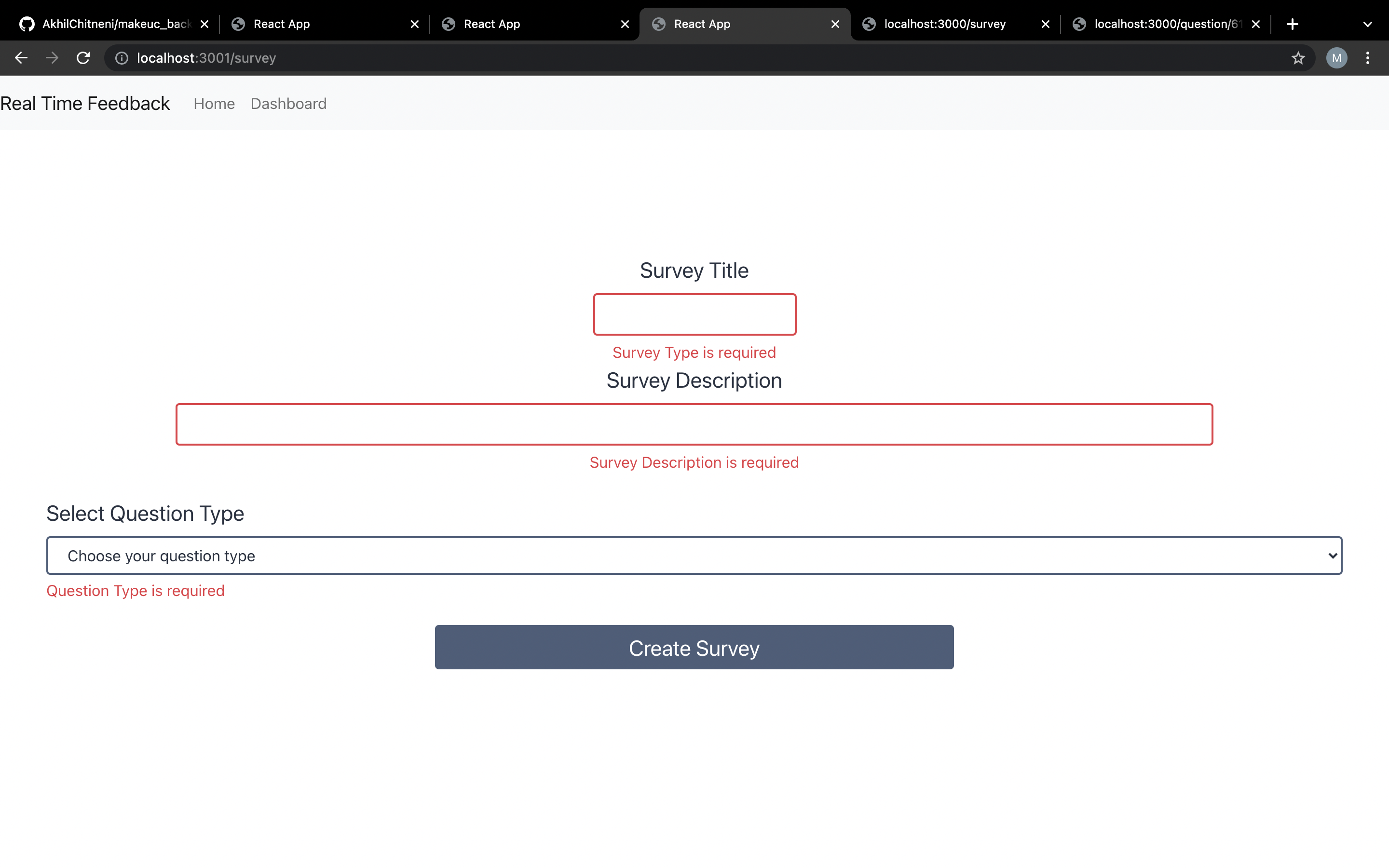
Task: Click the browser forward arrow icon
Action: click(52, 58)
